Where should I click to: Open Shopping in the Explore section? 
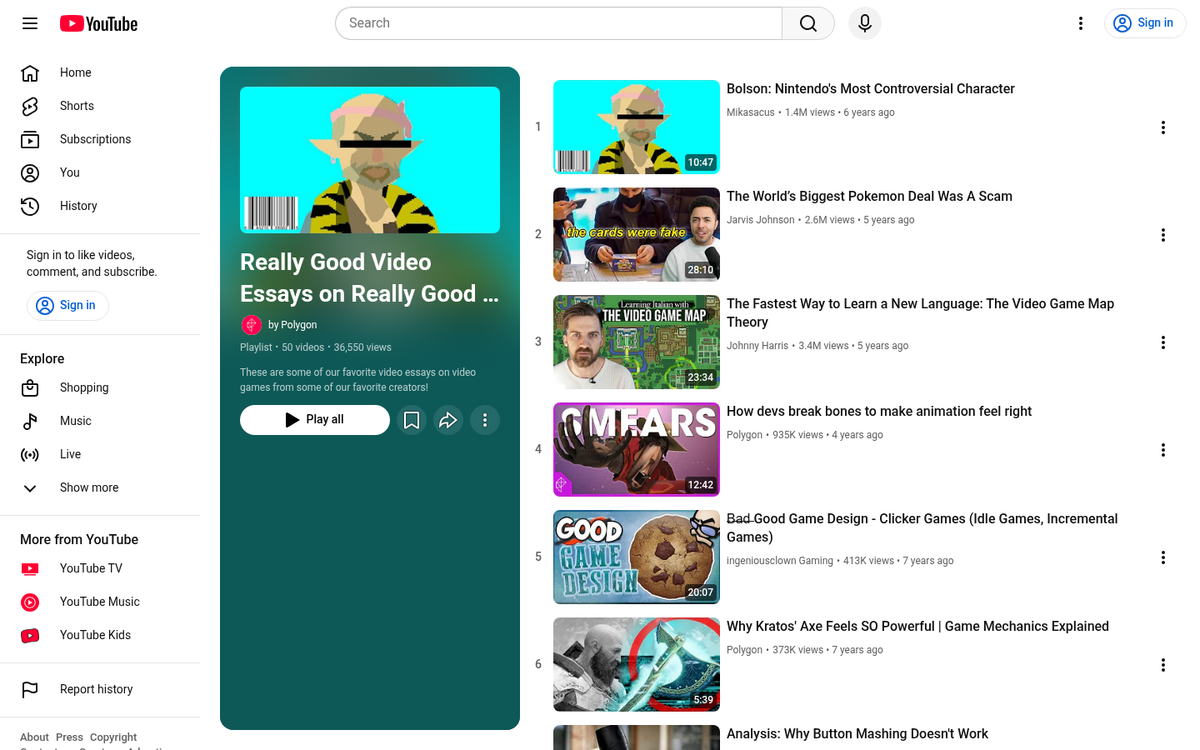pyautogui.click(x=84, y=388)
